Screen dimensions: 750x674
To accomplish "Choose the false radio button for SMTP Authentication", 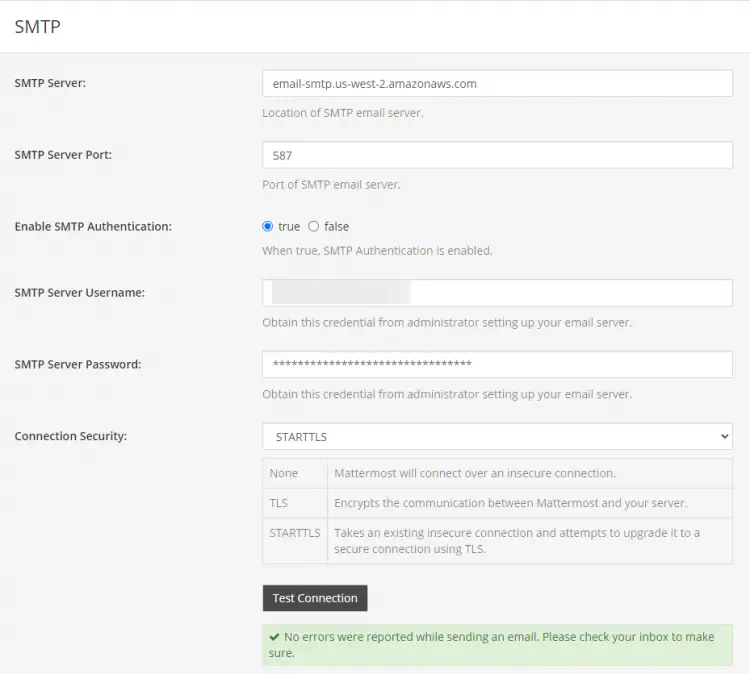I will [x=314, y=227].
